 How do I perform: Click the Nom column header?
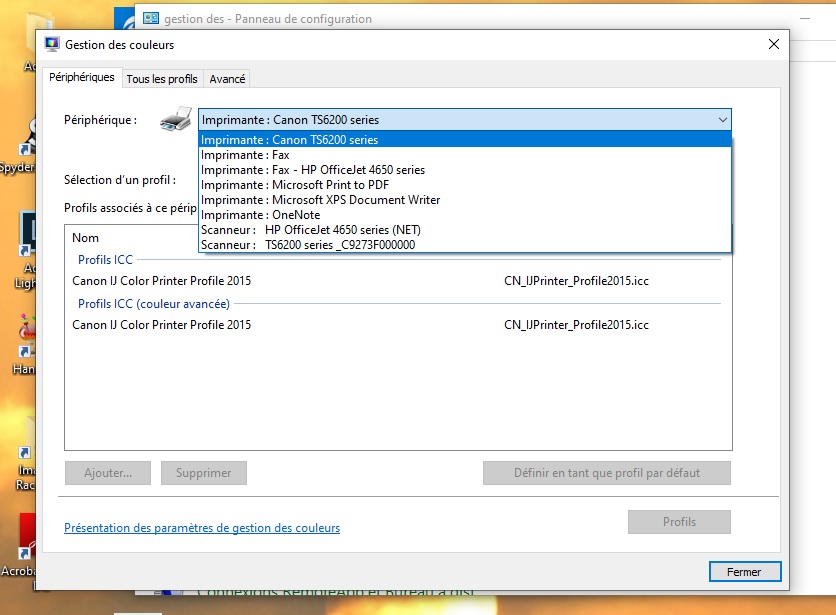[85, 238]
